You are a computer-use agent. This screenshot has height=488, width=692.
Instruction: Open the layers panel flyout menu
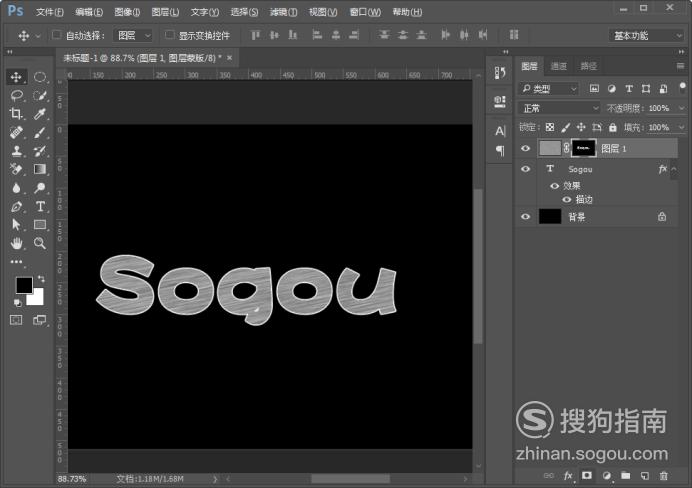point(680,66)
